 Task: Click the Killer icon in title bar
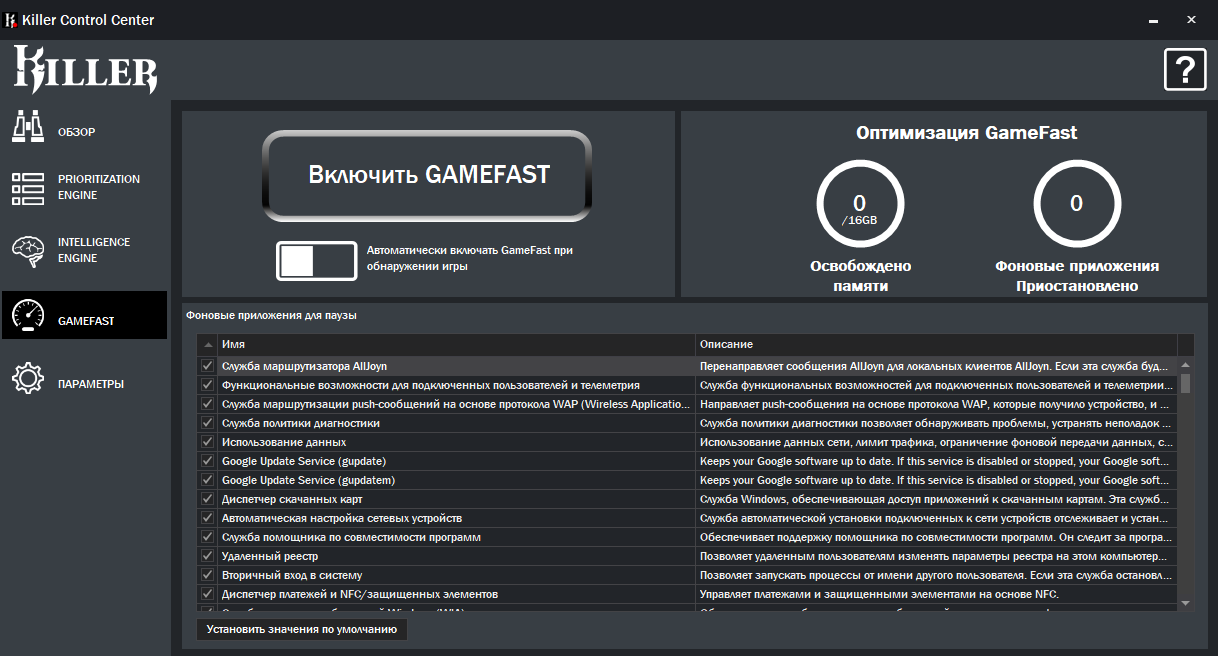[x=12, y=20]
